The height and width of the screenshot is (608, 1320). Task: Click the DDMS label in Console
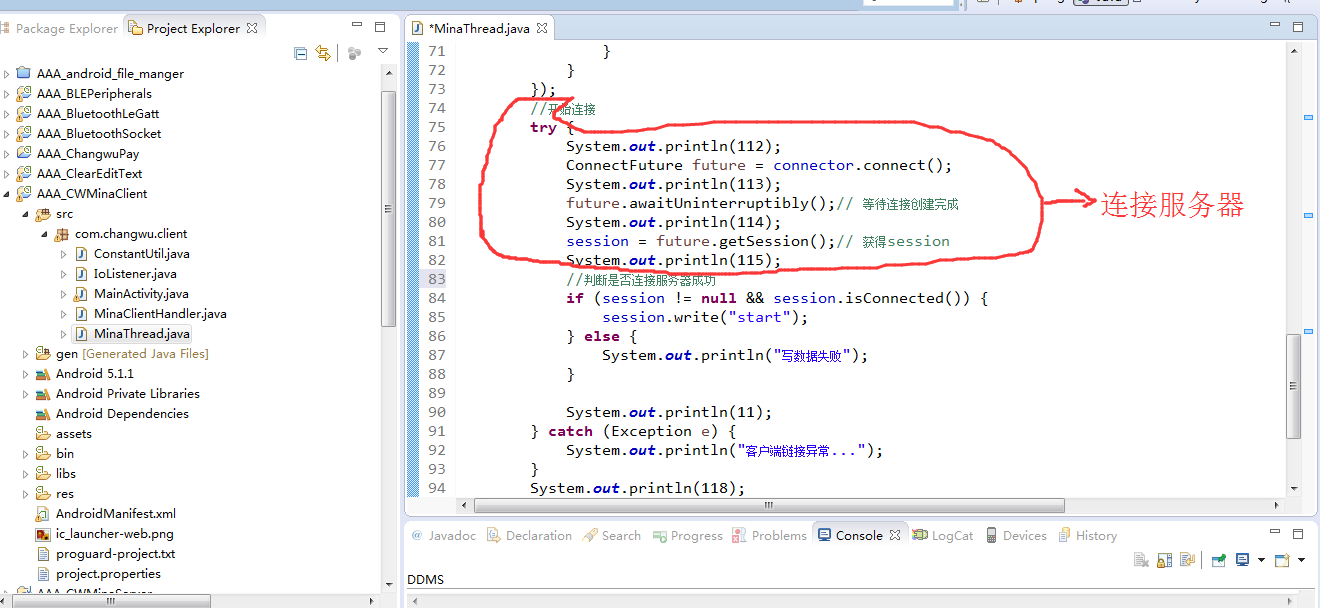pos(425,580)
